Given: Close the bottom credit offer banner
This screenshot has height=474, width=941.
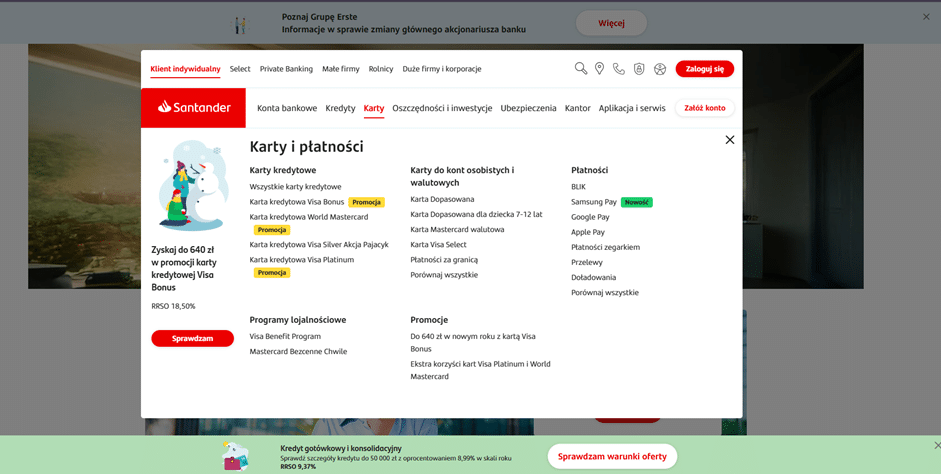Looking at the screenshot, I should 936,446.
